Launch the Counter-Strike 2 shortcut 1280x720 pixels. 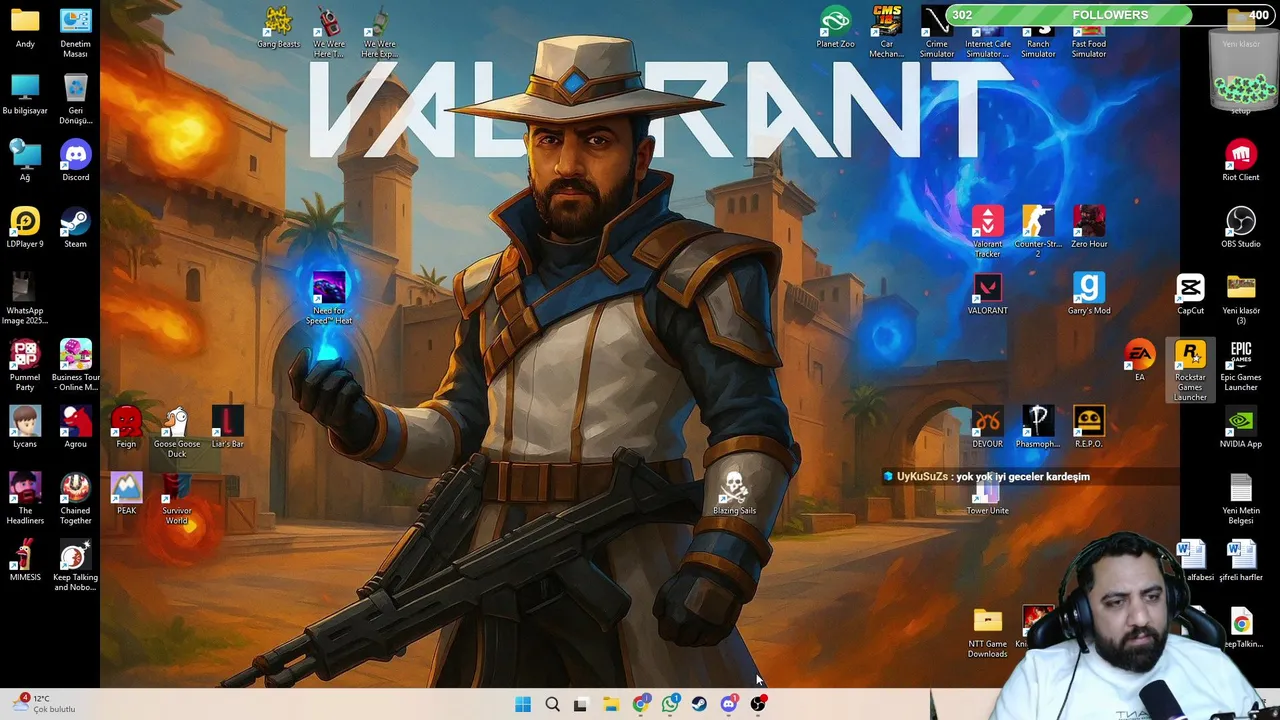coord(1038,233)
